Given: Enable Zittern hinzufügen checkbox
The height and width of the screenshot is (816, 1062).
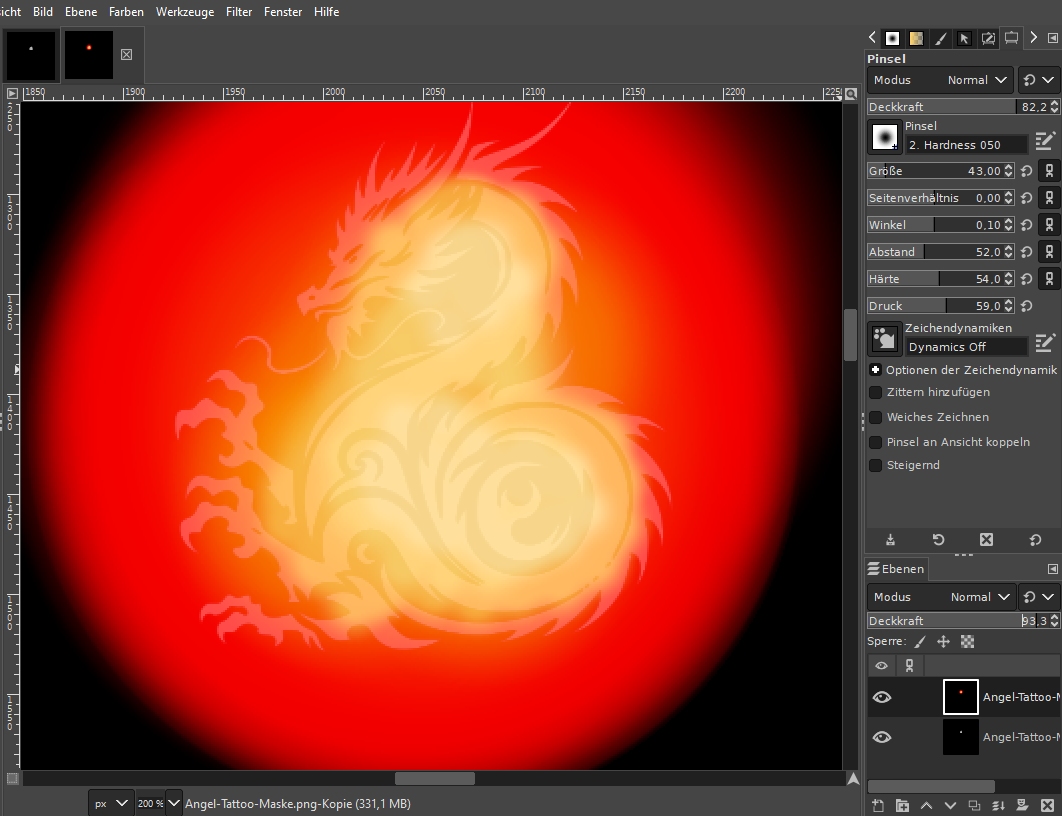Looking at the screenshot, I should click(875, 392).
